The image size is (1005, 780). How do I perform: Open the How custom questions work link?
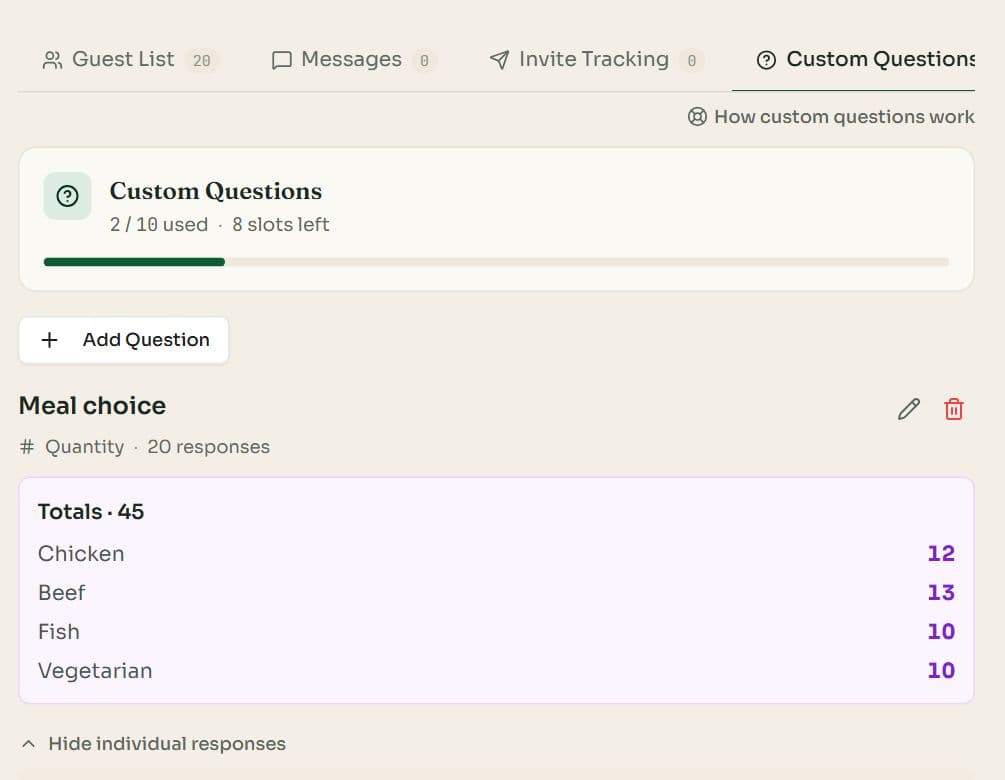tap(831, 117)
